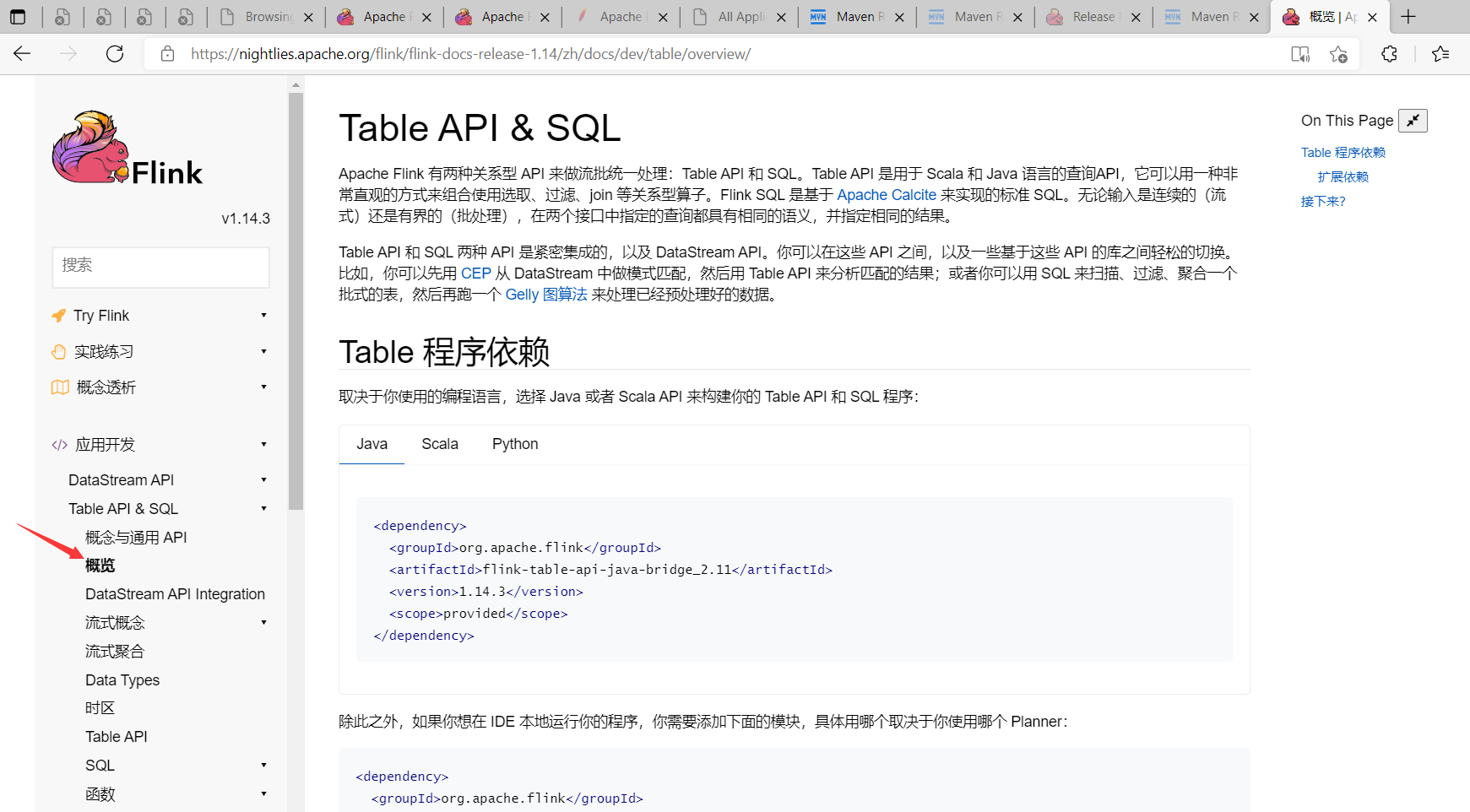Open the favorites list icon

click(x=1440, y=54)
